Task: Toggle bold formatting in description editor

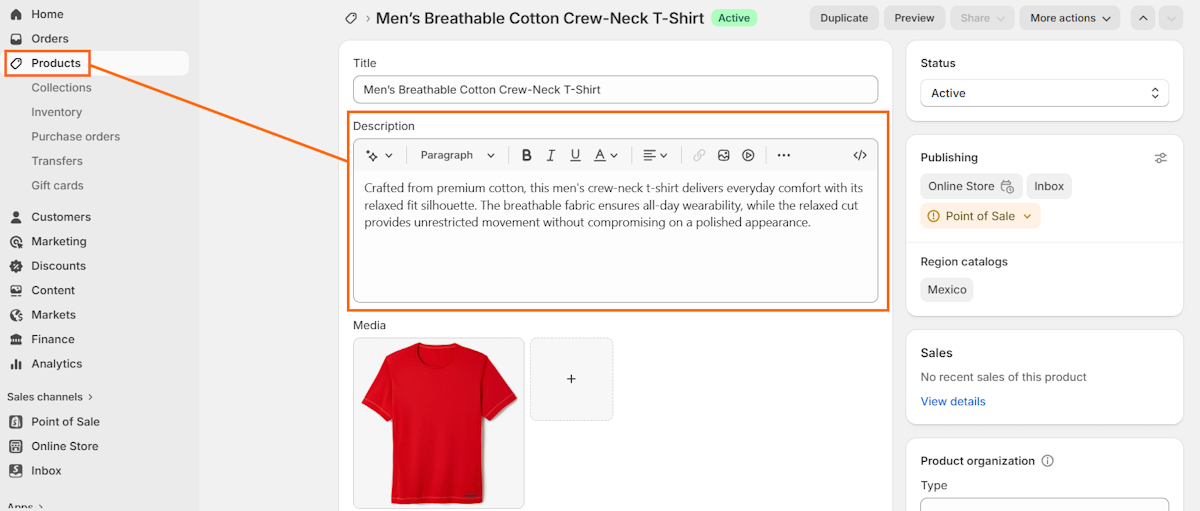Action: 527,155
